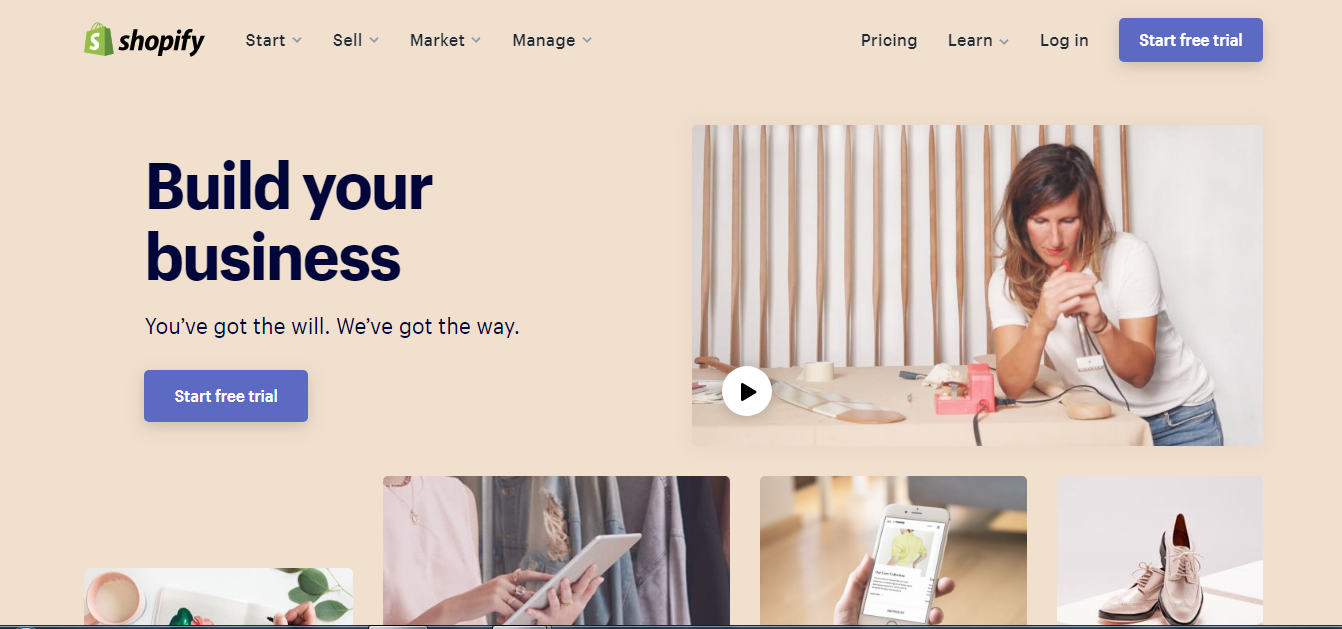Play the hero video with the play button
The height and width of the screenshot is (629, 1342).
coord(747,391)
